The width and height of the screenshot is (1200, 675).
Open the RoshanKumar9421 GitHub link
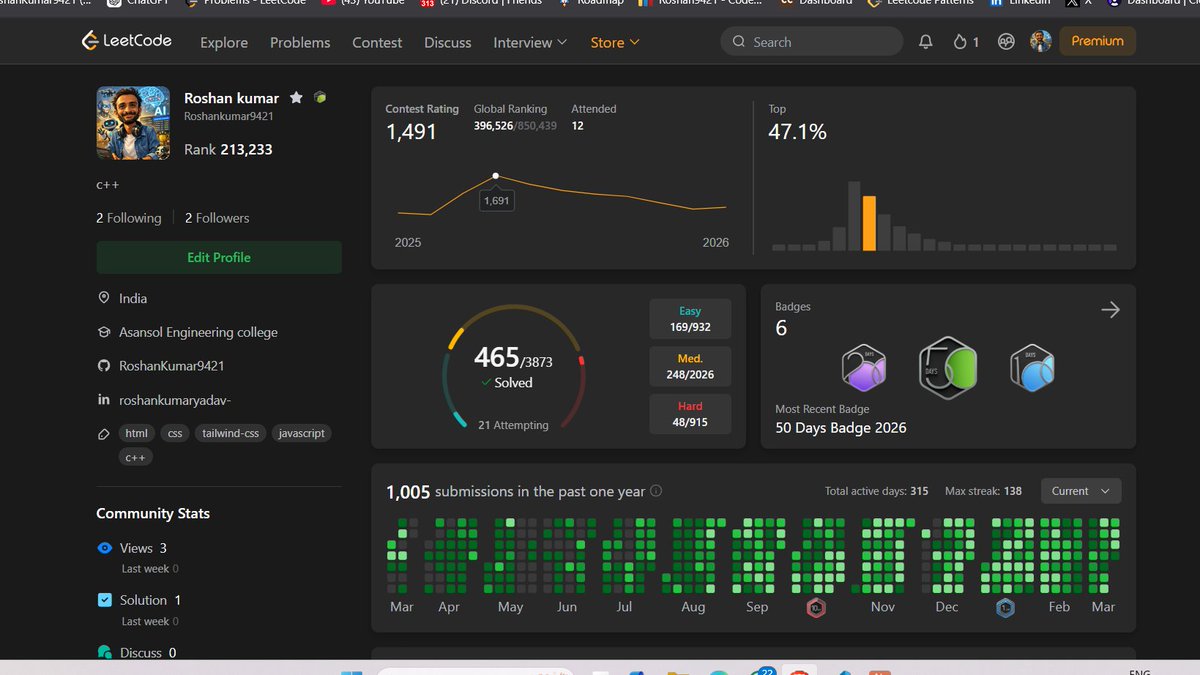pyautogui.click(x=172, y=366)
